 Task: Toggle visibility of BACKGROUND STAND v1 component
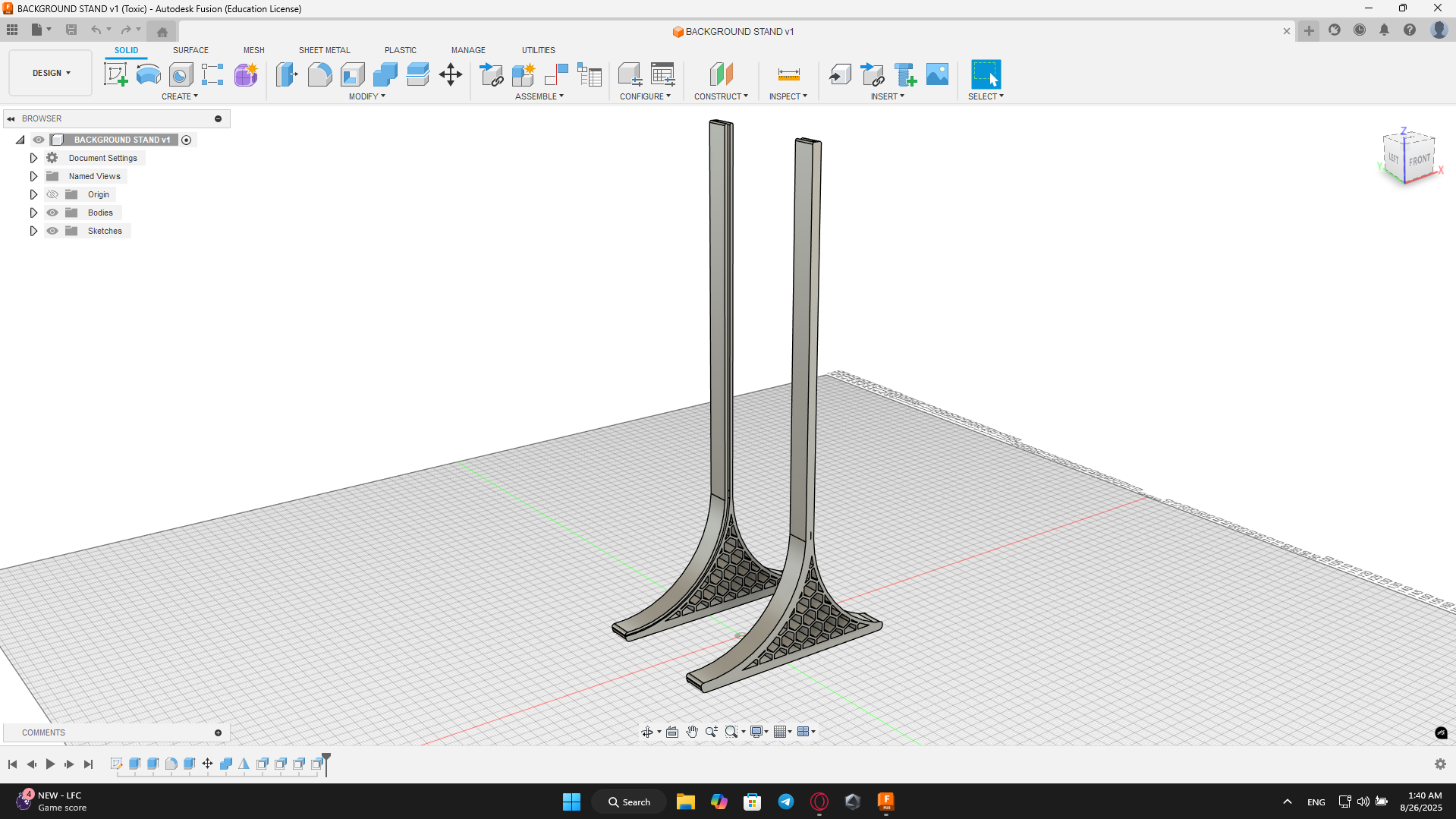coord(39,140)
